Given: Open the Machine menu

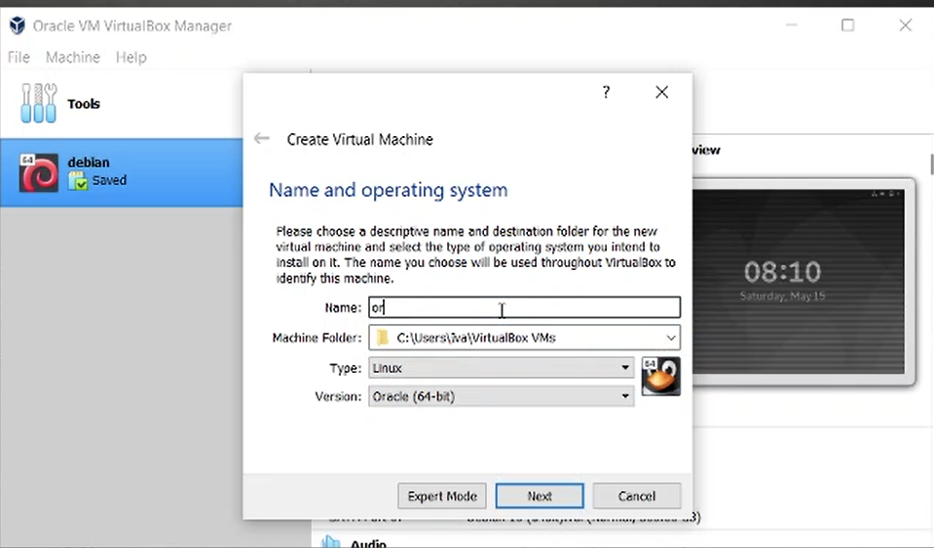Looking at the screenshot, I should tap(72, 57).
